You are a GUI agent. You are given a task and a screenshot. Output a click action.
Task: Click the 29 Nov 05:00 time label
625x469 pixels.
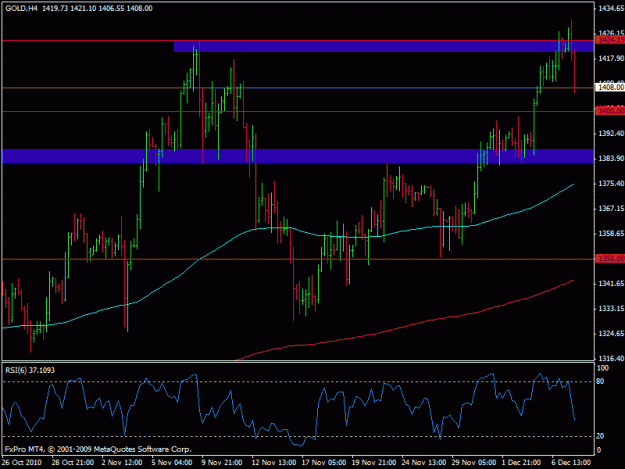(x=474, y=462)
